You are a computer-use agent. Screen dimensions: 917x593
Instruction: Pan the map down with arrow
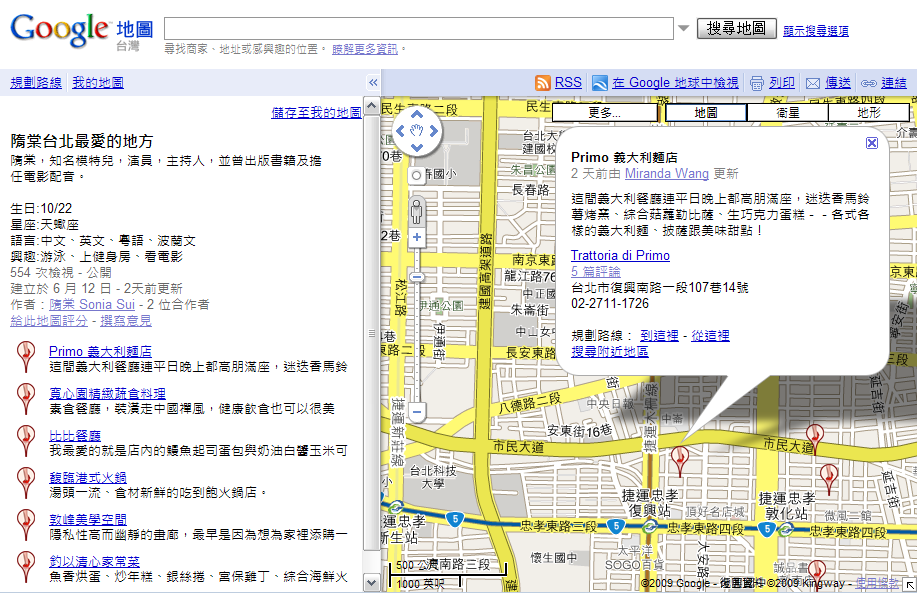point(416,147)
